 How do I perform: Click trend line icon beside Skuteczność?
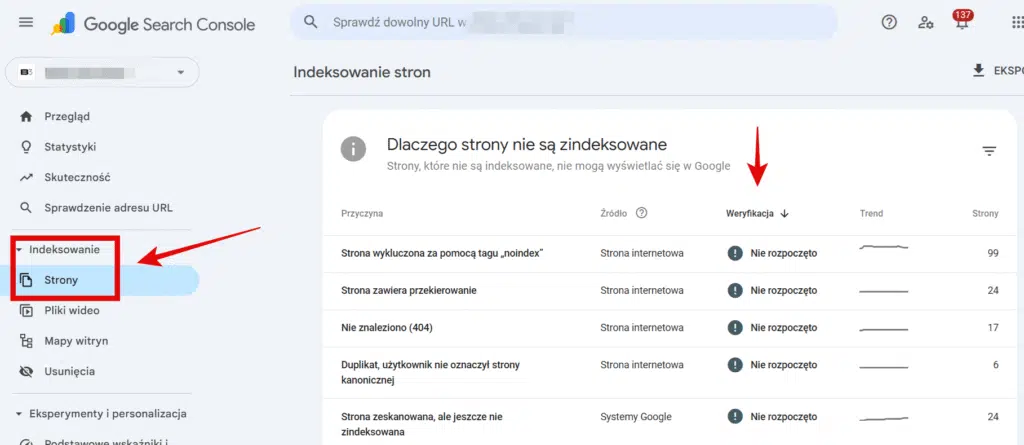point(26,177)
